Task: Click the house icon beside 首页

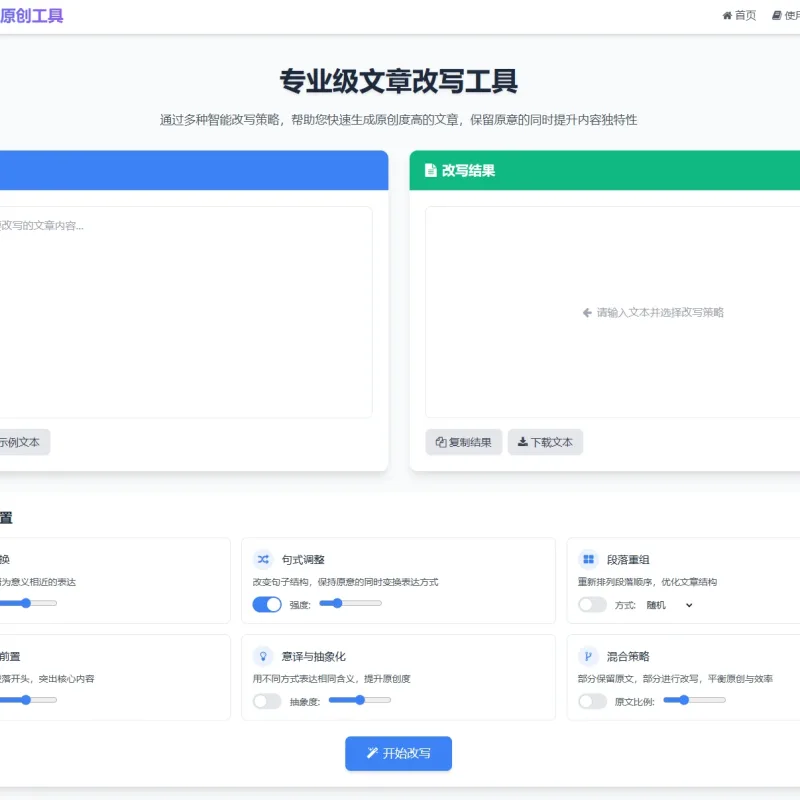Action: click(728, 16)
